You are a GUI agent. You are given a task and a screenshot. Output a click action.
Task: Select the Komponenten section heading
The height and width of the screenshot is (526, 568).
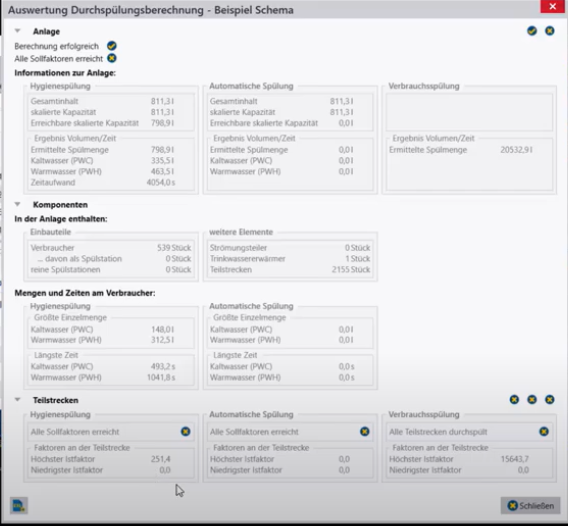60,205
